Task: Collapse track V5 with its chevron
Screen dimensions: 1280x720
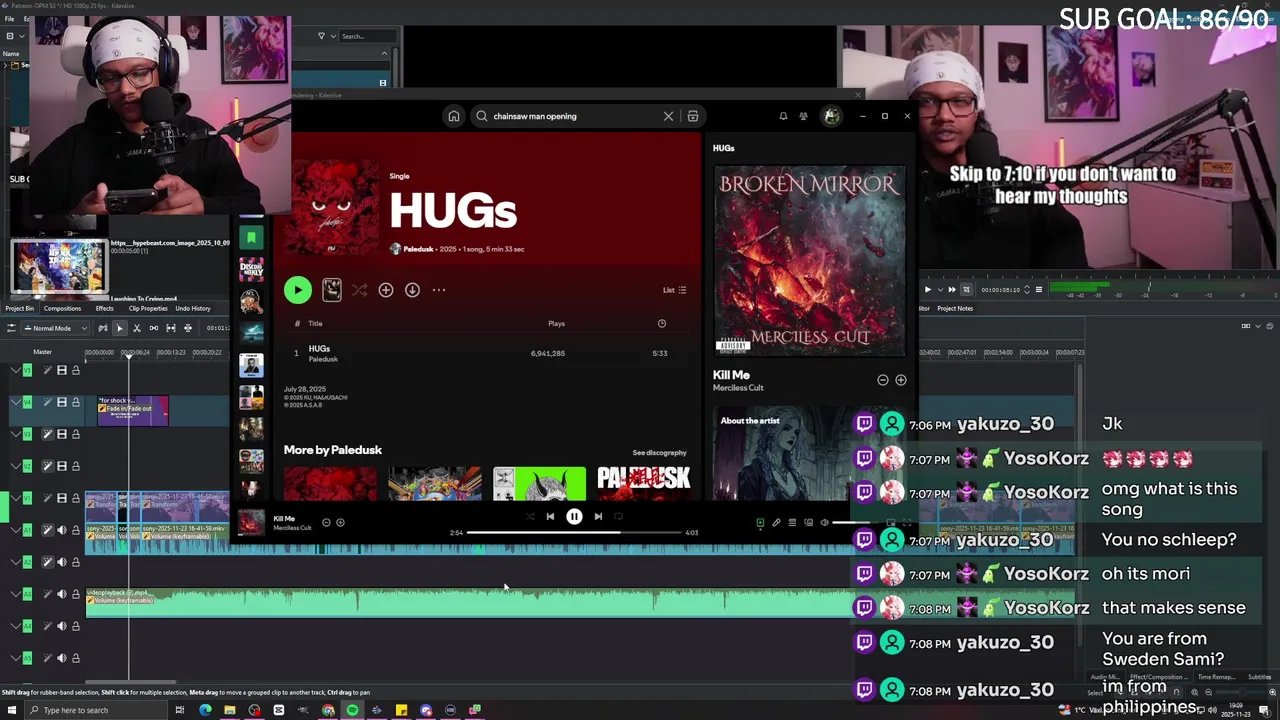Action: 15,370
